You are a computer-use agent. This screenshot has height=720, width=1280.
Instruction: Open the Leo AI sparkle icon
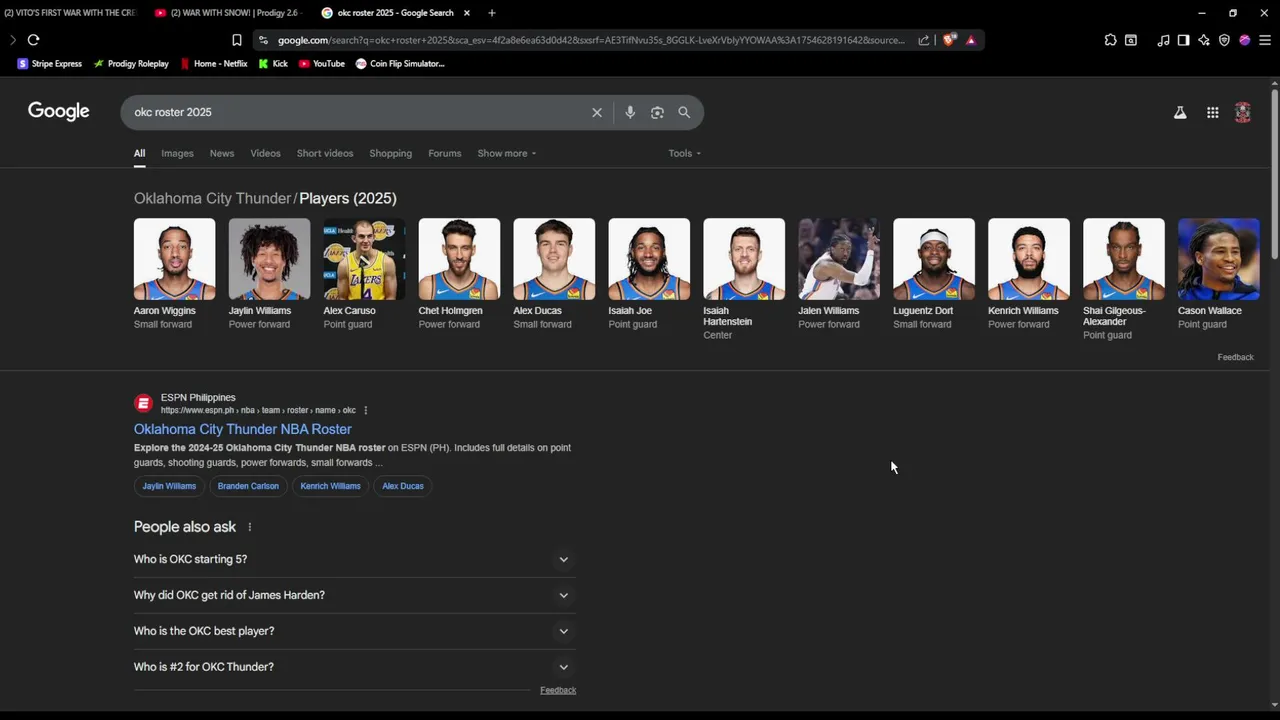pyautogui.click(x=1204, y=40)
